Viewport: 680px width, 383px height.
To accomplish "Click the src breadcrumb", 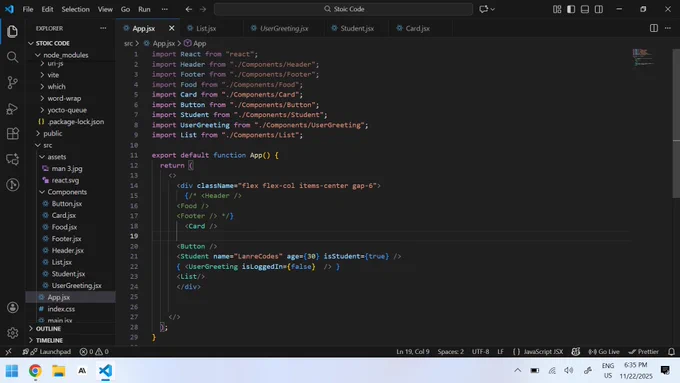I will [128, 43].
